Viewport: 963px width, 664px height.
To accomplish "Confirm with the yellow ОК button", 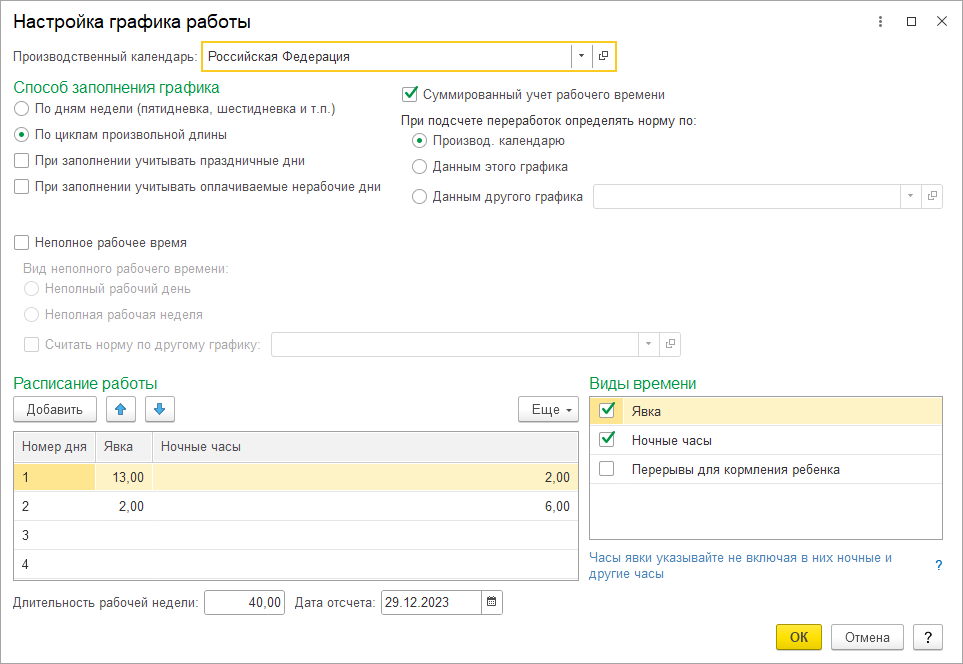I will point(798,637).
